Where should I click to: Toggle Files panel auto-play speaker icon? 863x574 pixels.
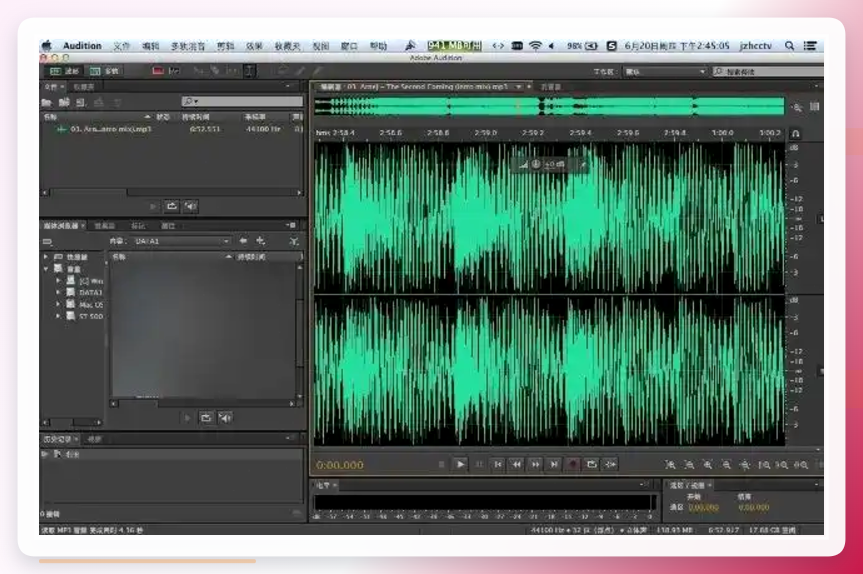[x=190, y=206]
